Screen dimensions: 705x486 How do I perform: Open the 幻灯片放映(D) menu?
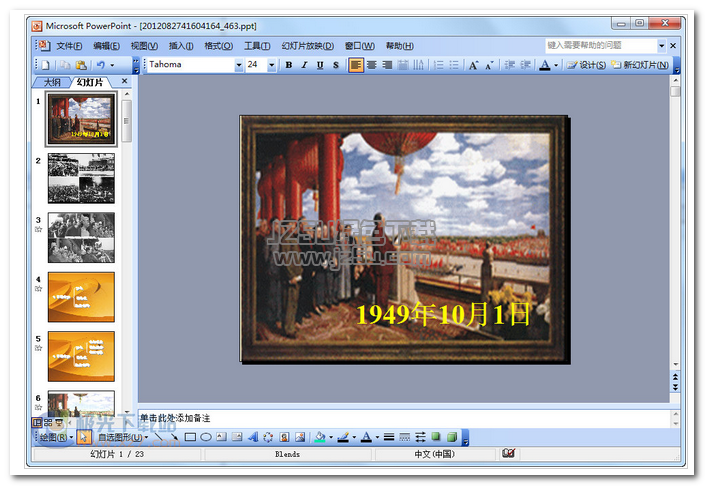(308, 46)
